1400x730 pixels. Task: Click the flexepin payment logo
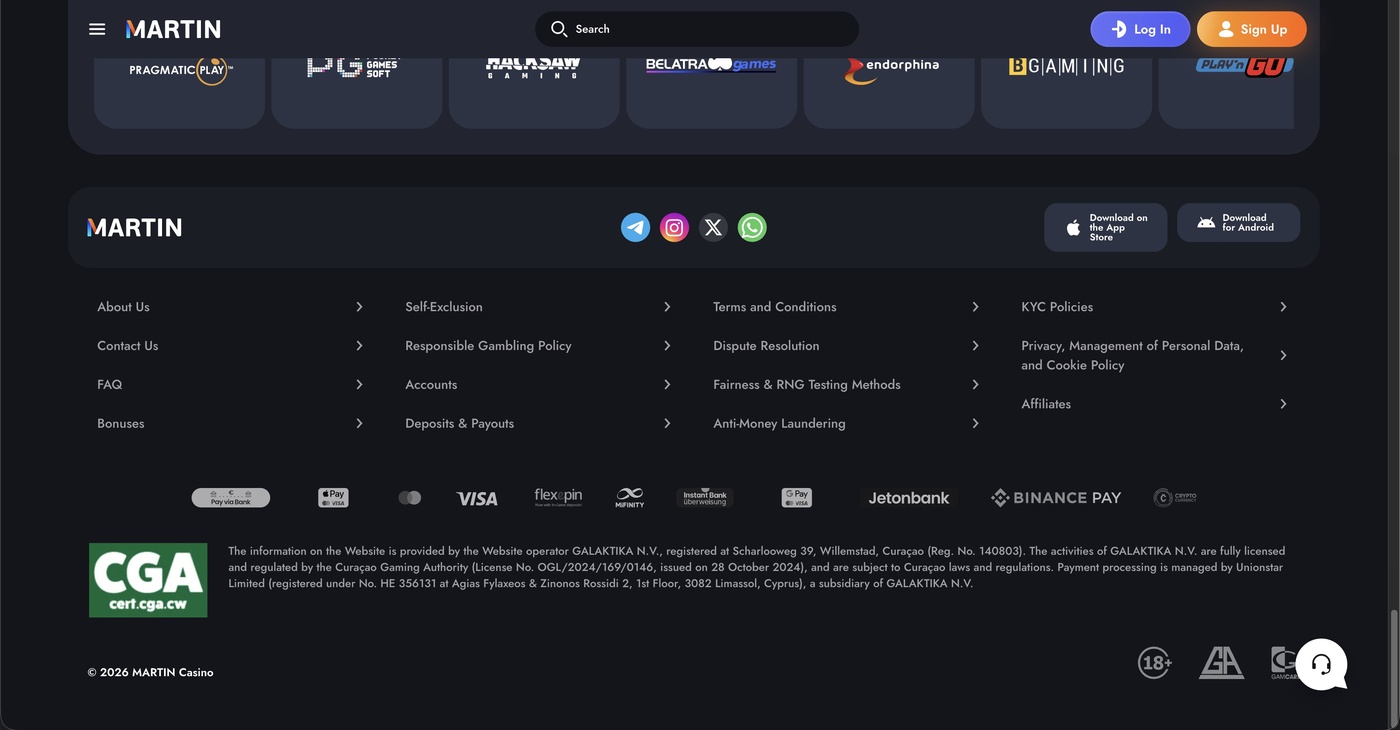click(x=558, y=497)
